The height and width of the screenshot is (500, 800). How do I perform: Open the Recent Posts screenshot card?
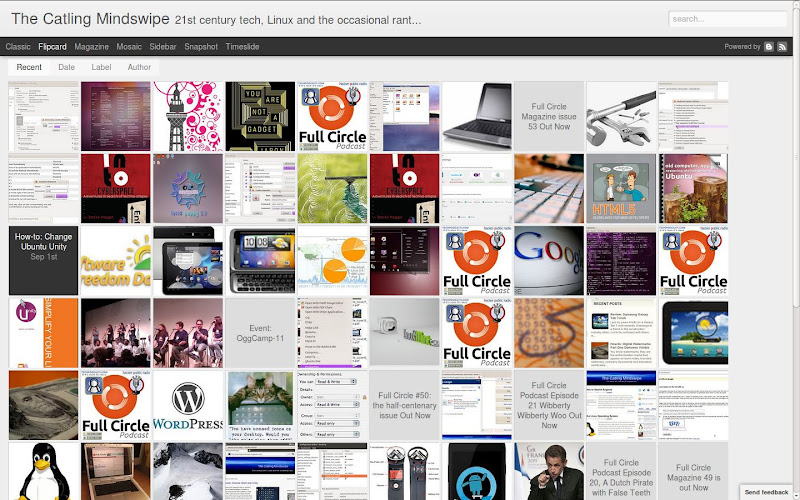(x=621, y=333)
